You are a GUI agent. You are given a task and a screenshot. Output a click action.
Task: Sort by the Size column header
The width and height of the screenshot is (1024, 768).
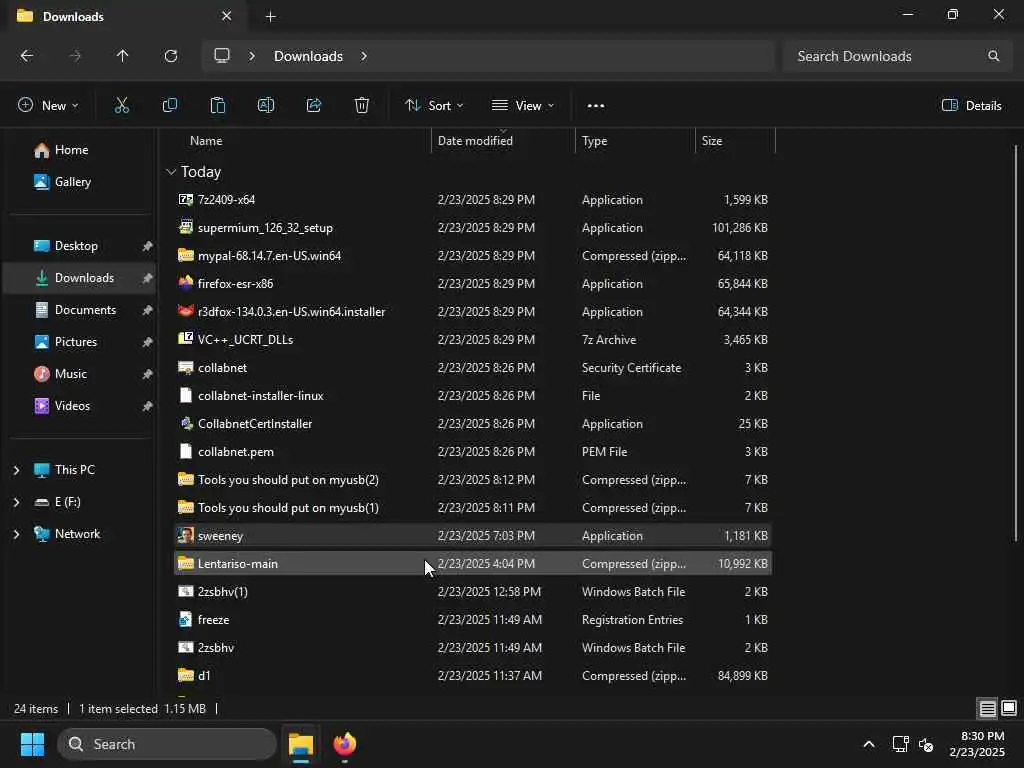(x=712, y=140)
